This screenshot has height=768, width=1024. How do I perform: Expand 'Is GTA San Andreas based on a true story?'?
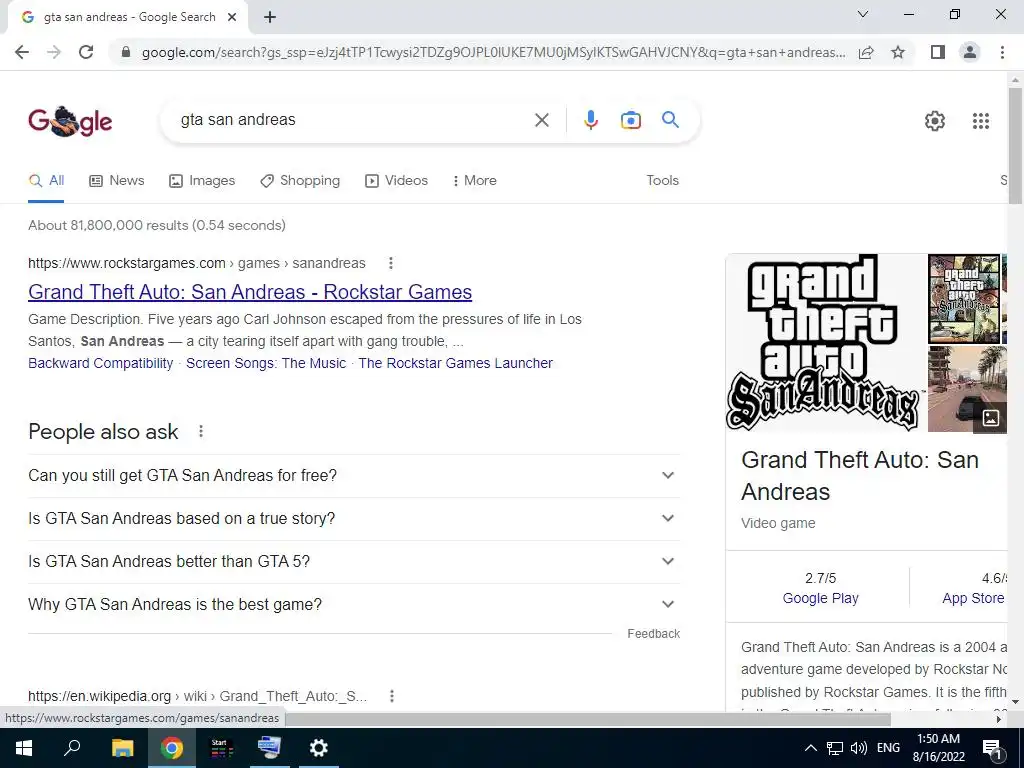click(354, 519)
